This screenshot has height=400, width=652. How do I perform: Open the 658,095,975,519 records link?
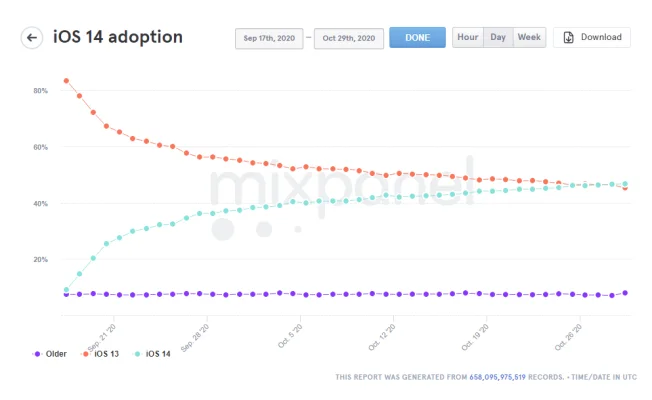tap(497, 377)
